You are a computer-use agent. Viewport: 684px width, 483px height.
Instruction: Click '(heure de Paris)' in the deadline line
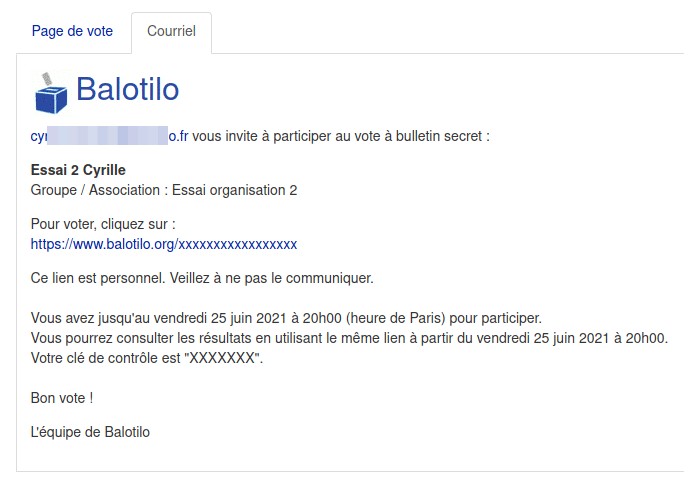395,318
